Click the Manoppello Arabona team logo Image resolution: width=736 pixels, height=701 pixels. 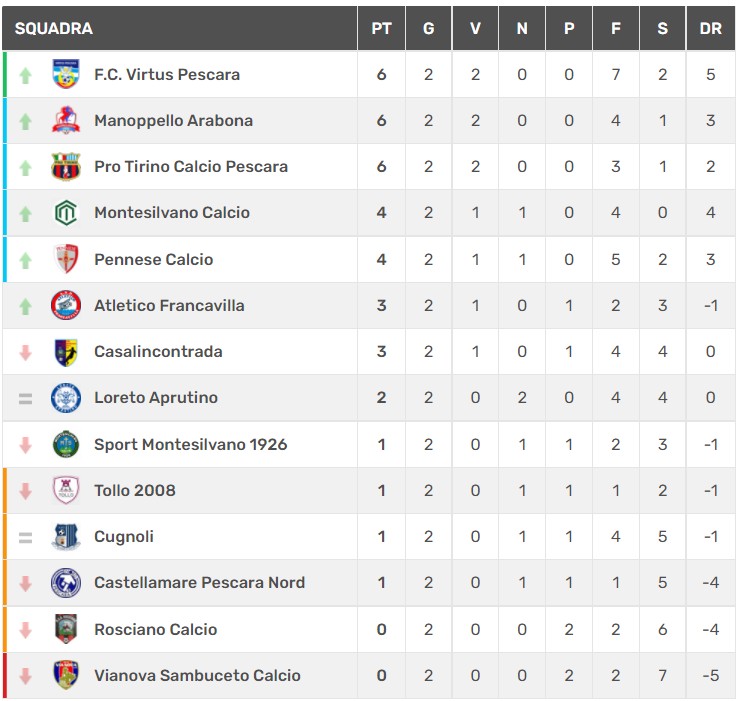[x=66, y=120]
